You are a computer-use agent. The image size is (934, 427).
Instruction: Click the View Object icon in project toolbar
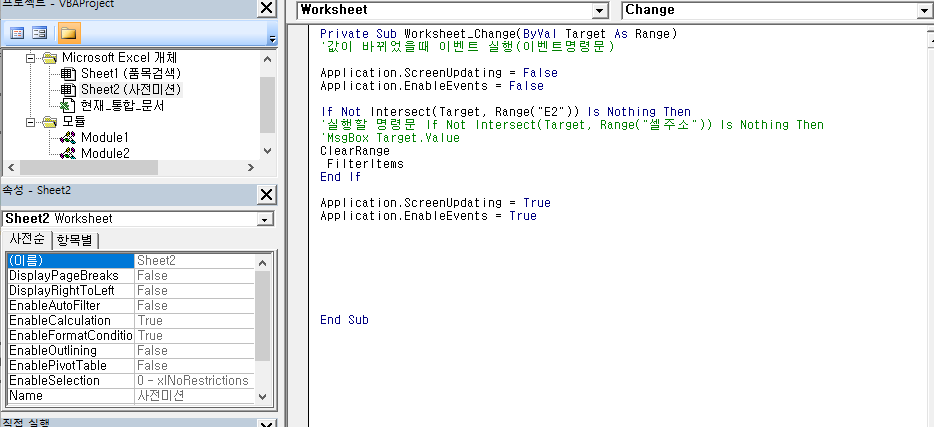(40, 33)
